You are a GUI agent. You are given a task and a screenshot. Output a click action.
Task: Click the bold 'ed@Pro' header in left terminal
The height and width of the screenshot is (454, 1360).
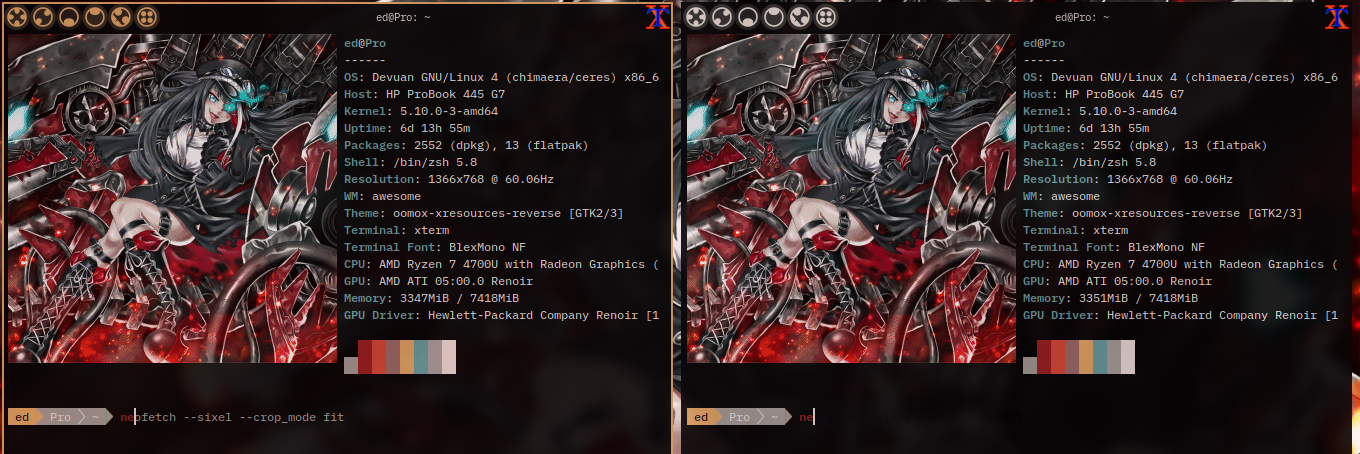point(365,43)
